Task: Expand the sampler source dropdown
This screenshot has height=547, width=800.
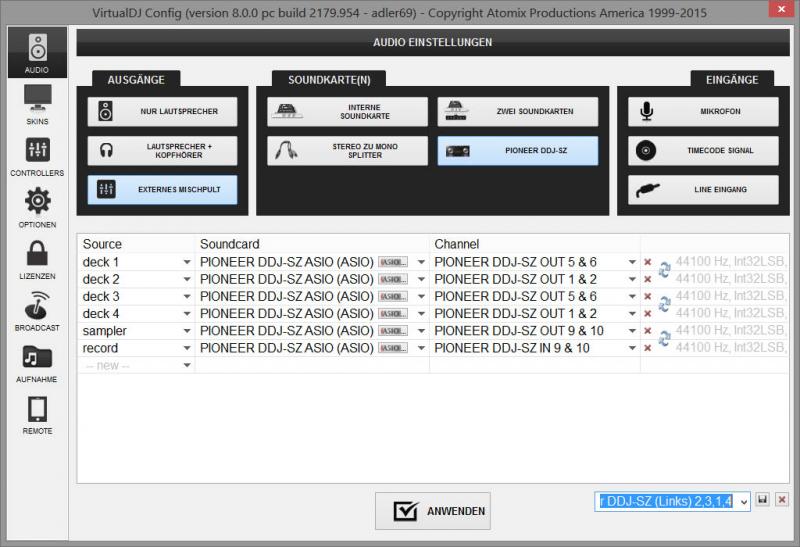Action: click(x=187, y=331)
